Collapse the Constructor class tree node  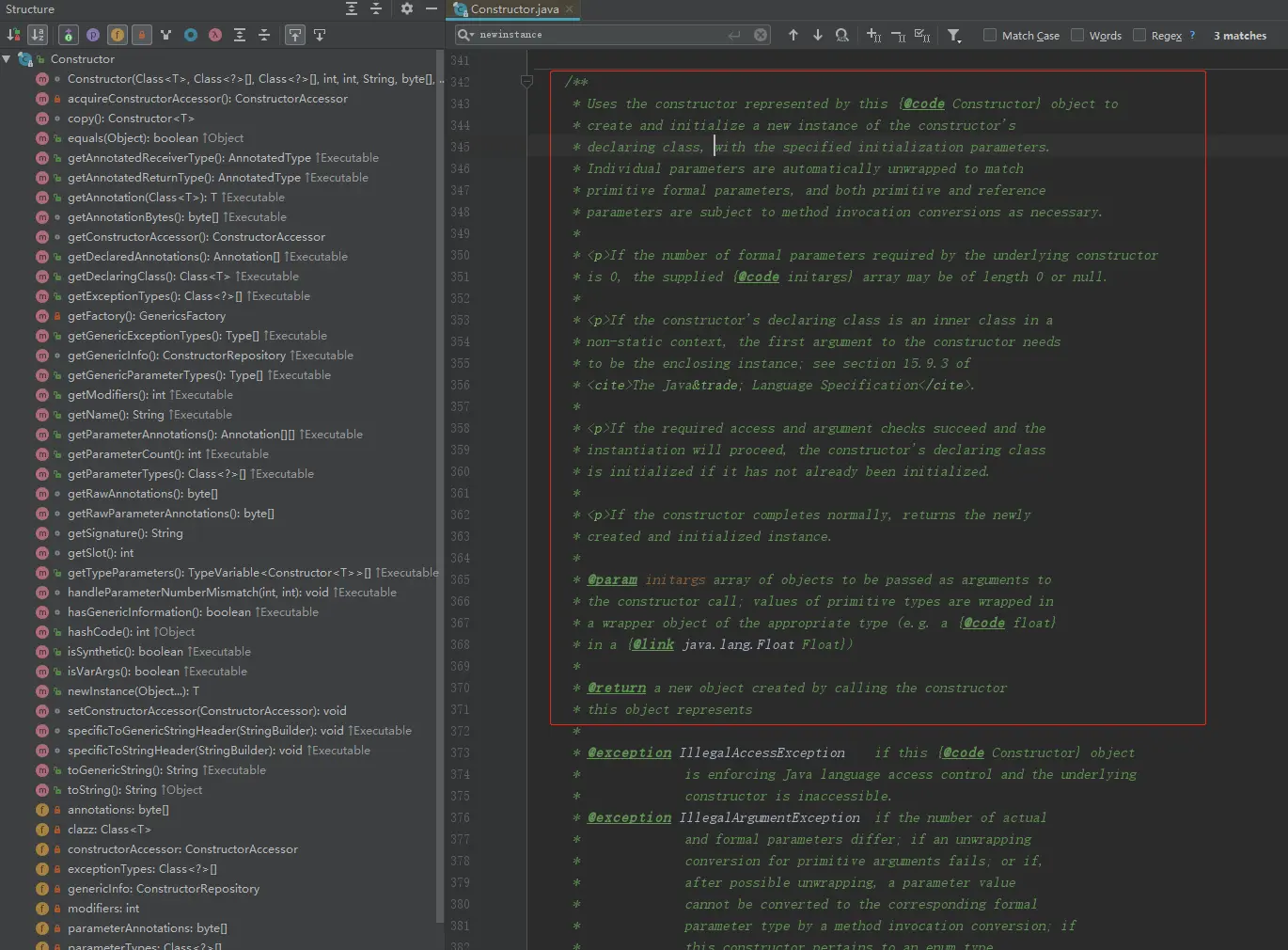point(8,59)
